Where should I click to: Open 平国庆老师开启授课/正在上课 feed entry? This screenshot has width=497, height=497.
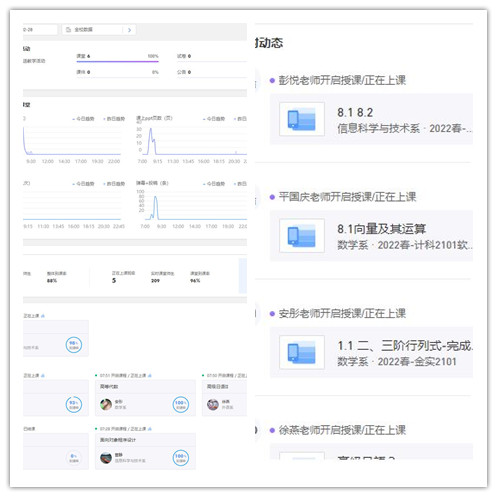(x=347, y=197)
